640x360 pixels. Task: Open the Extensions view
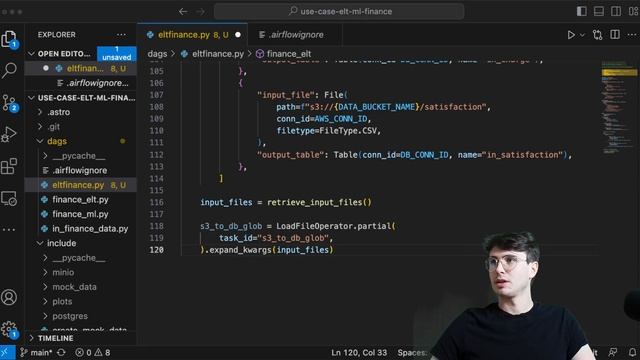(9, 166)
